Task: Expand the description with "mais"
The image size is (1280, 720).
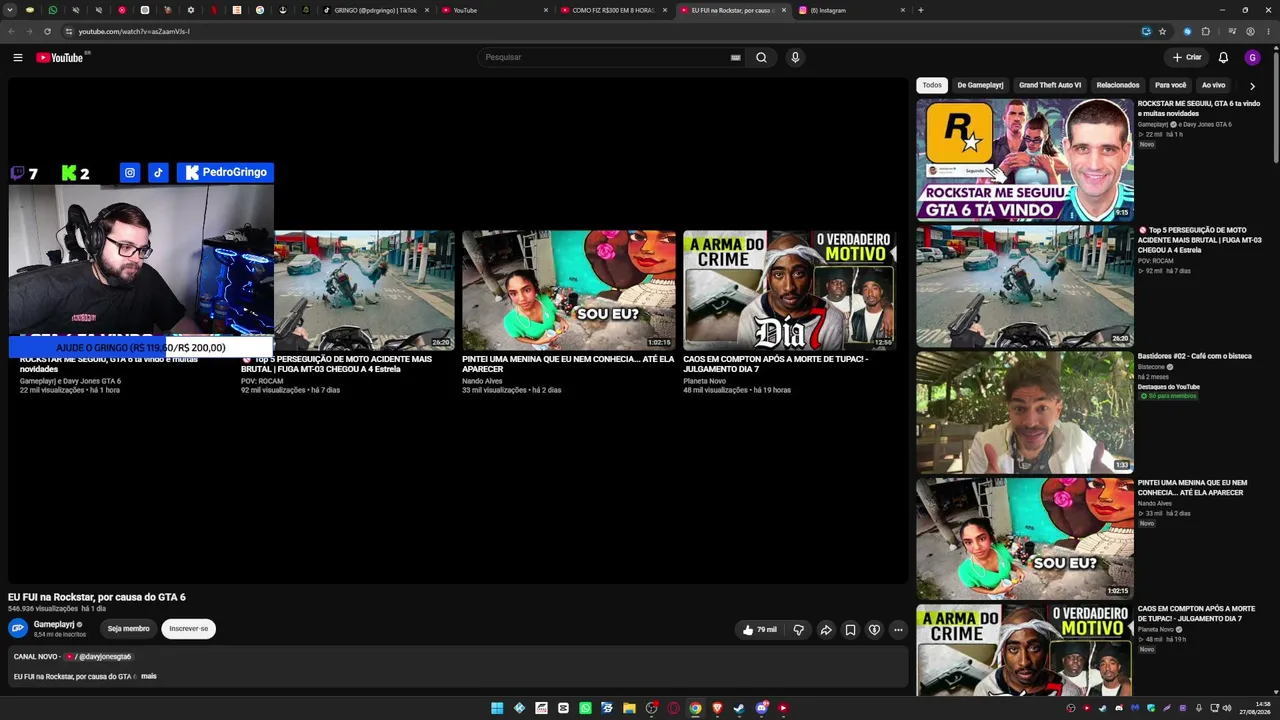Action: [149, 676]
